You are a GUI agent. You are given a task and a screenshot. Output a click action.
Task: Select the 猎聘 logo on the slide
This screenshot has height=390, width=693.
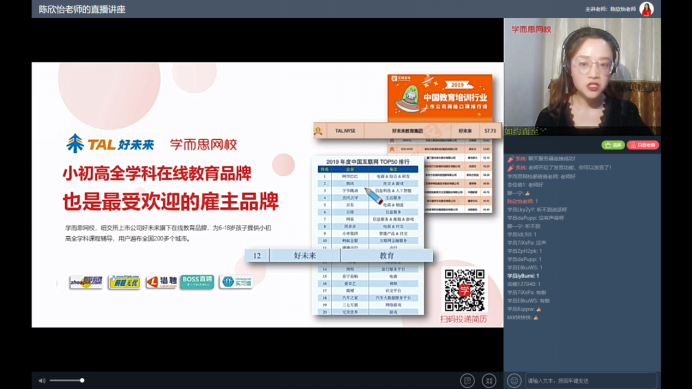tap(162, 282)
